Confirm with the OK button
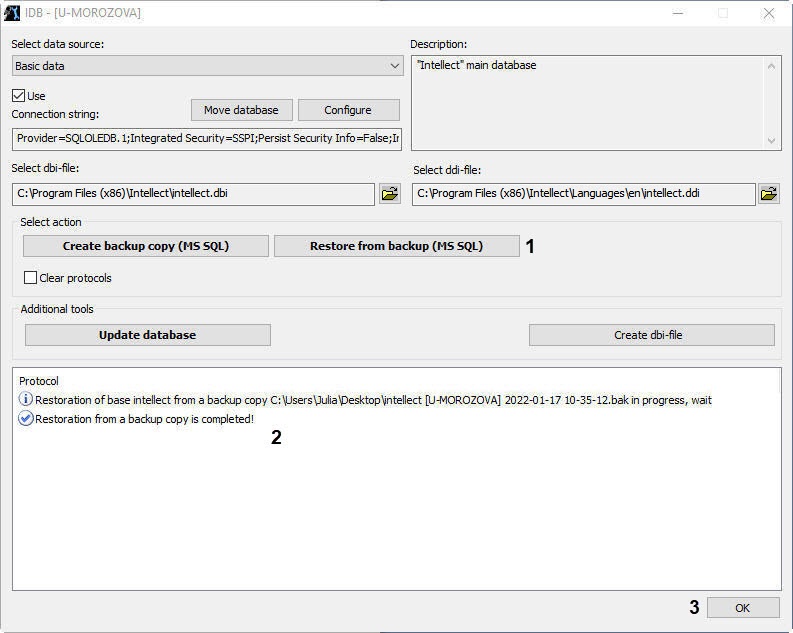 click(743, 608)
